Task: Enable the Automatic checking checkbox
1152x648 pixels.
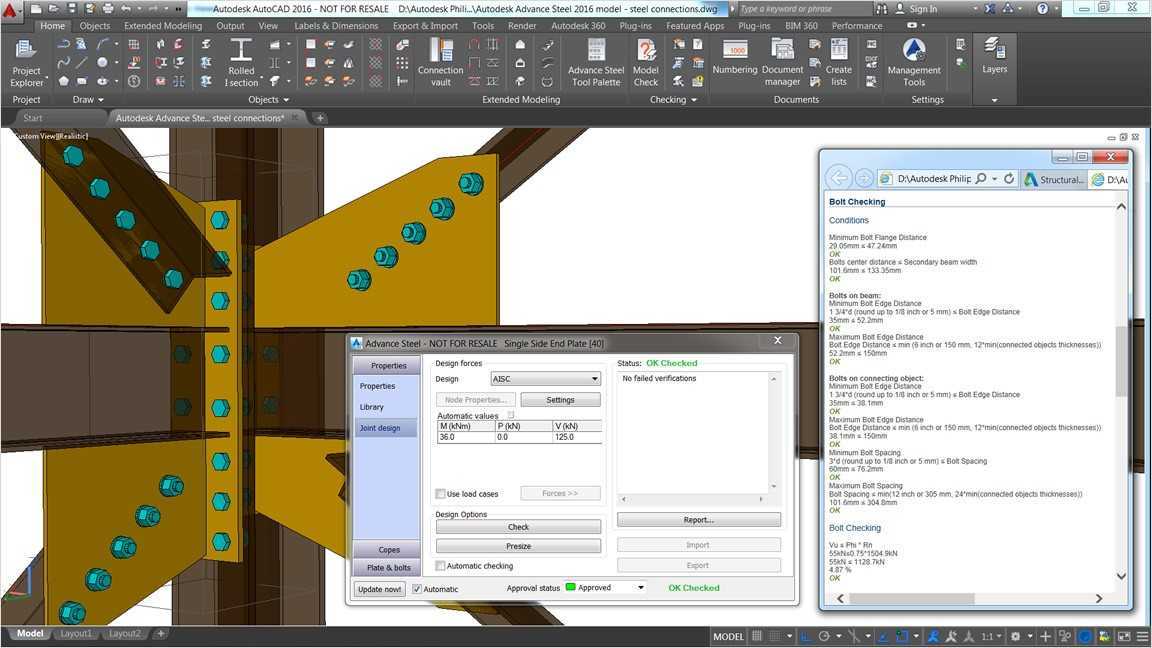Action: pos(441,566)
